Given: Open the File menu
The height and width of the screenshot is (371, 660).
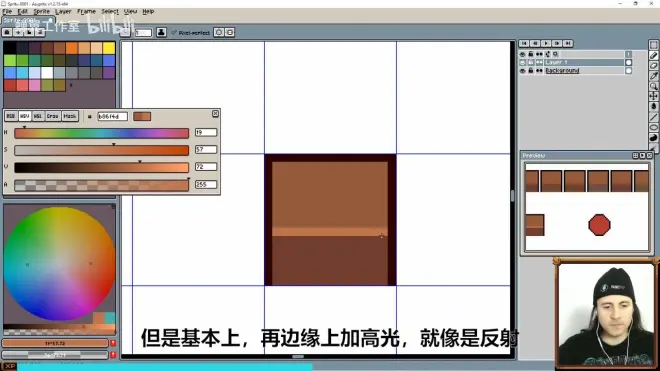Looking at the screenshot, I should tap(7, 11).
